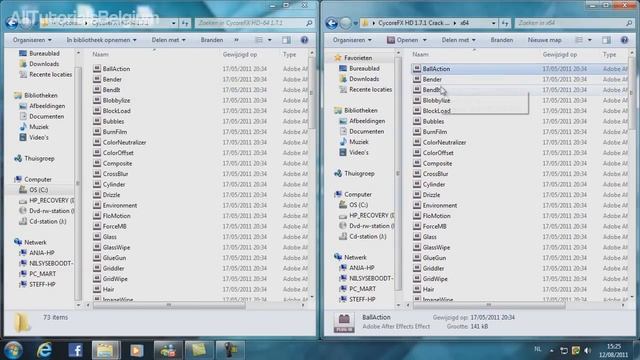Open Organiseren menu in the left window
The image size is (640, 360).
[x=32, y=40]
